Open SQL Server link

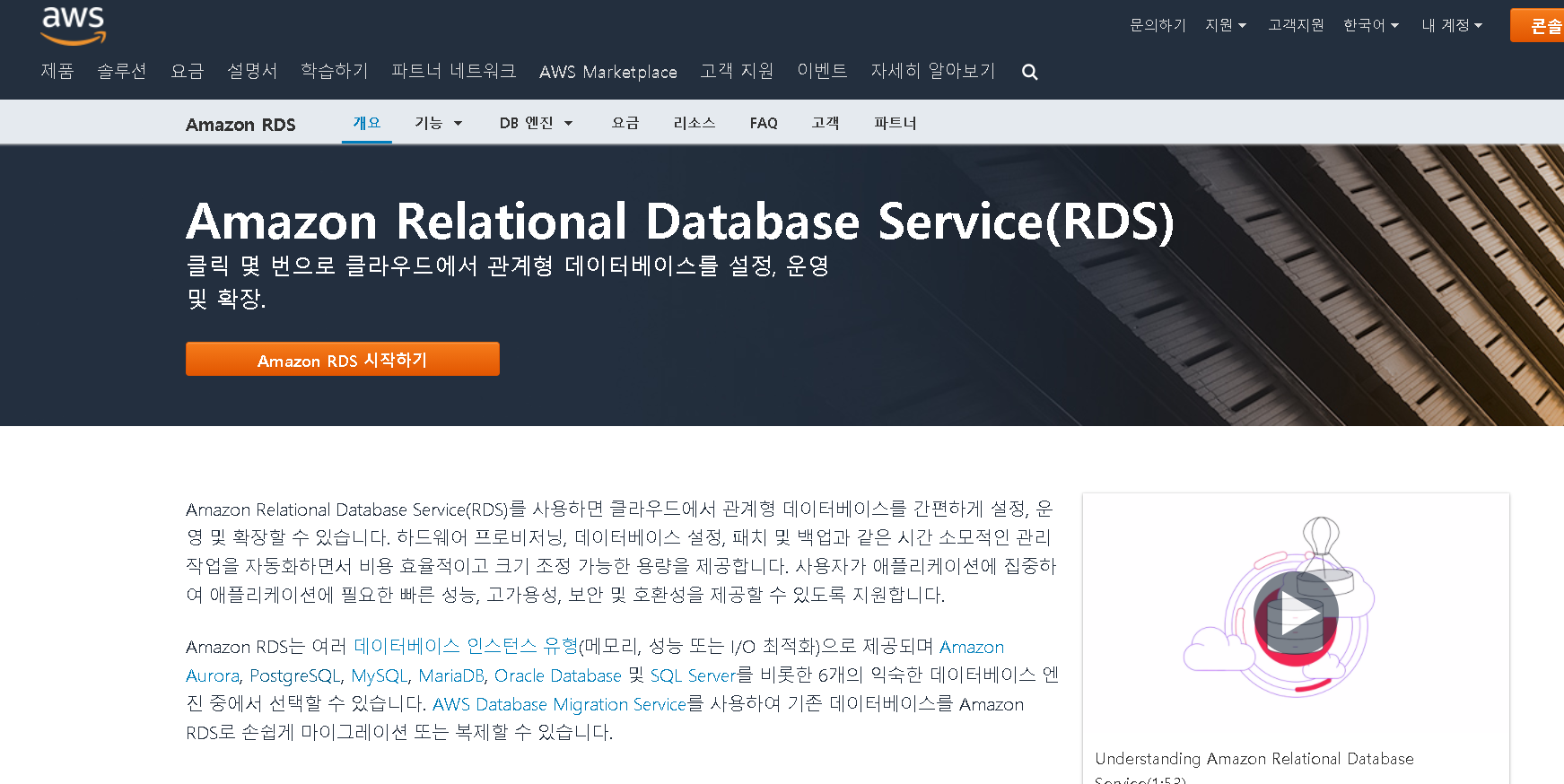[693, 675]
